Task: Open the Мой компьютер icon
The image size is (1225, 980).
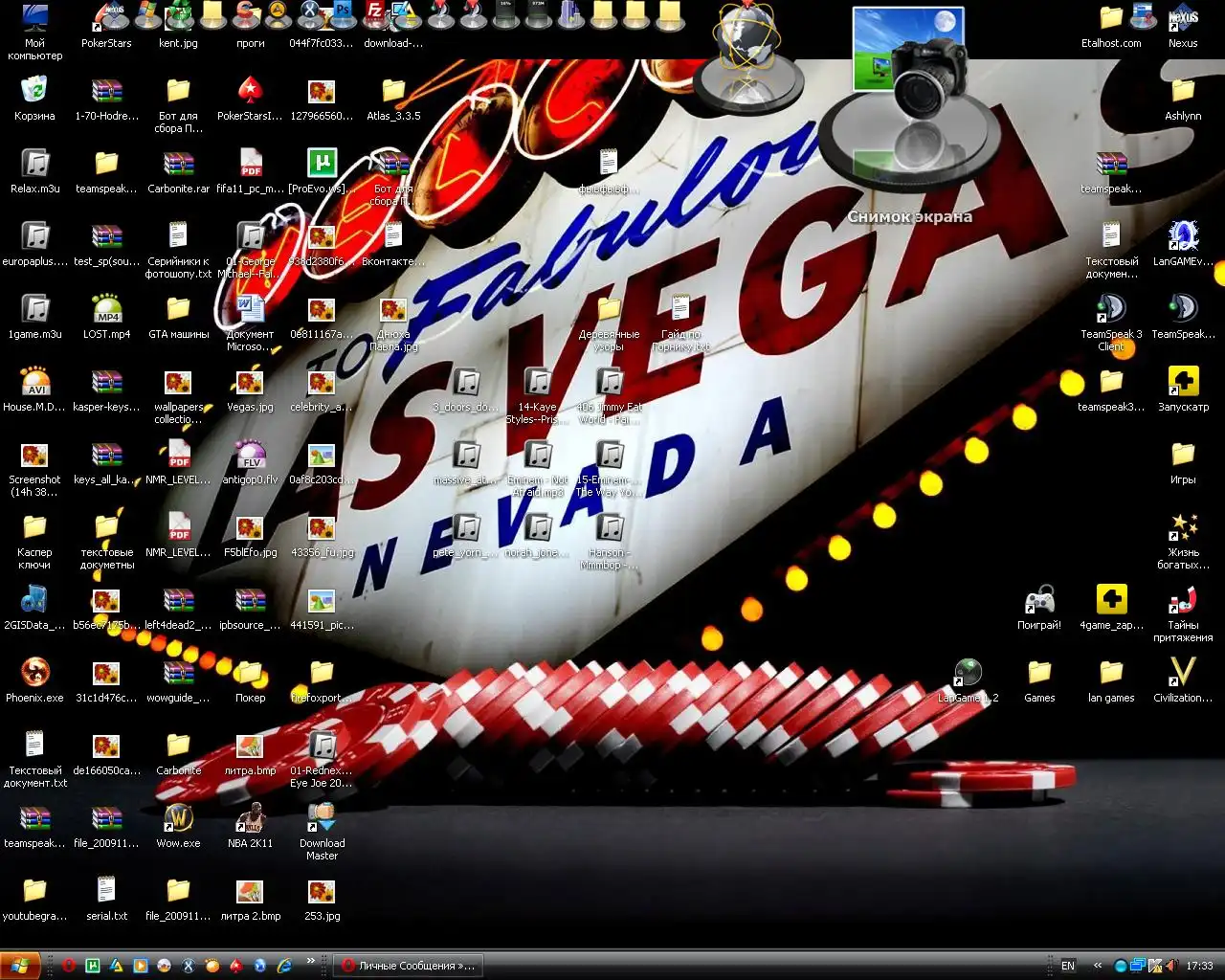Action: 34,19
